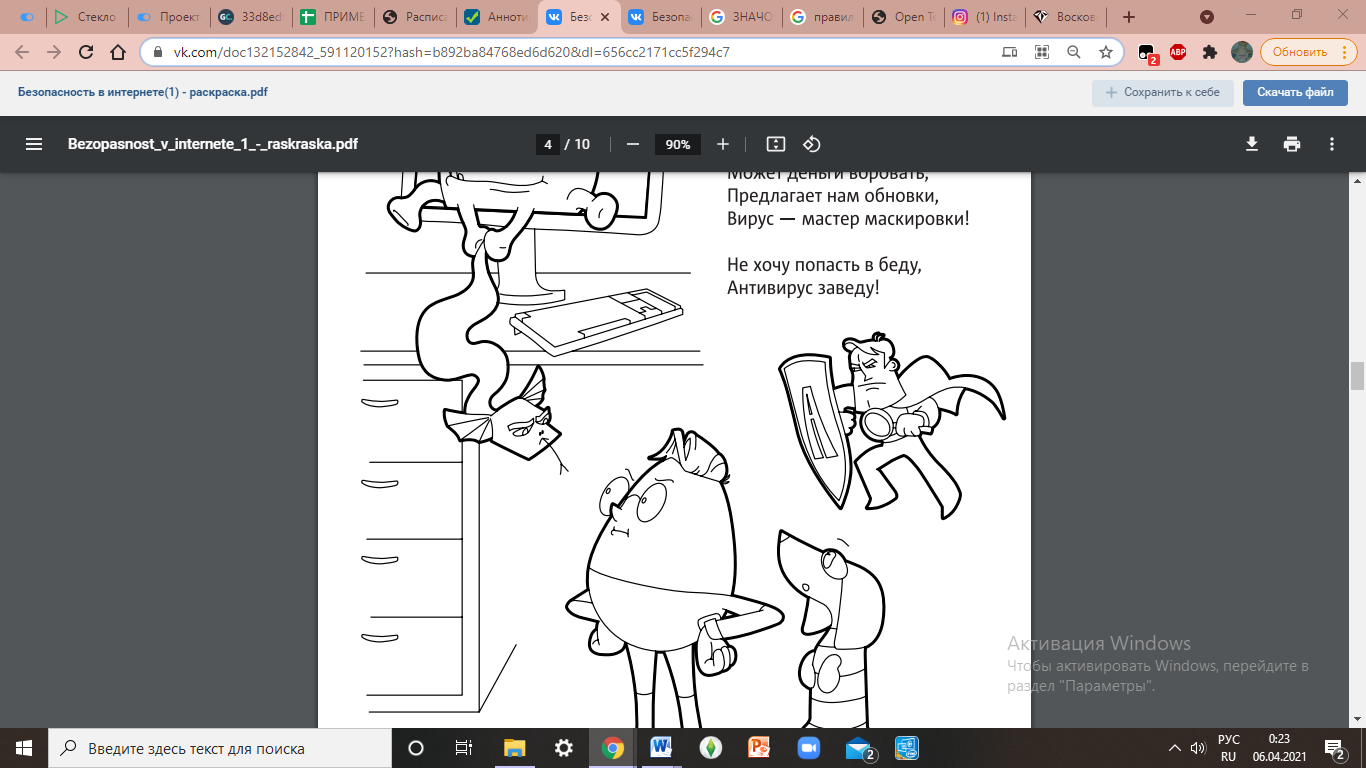Image resolution: width=1366 pixels, height=768 pixels.
Task: Click the AdBlock Plus extension icon
Action: click(1178, 52)
